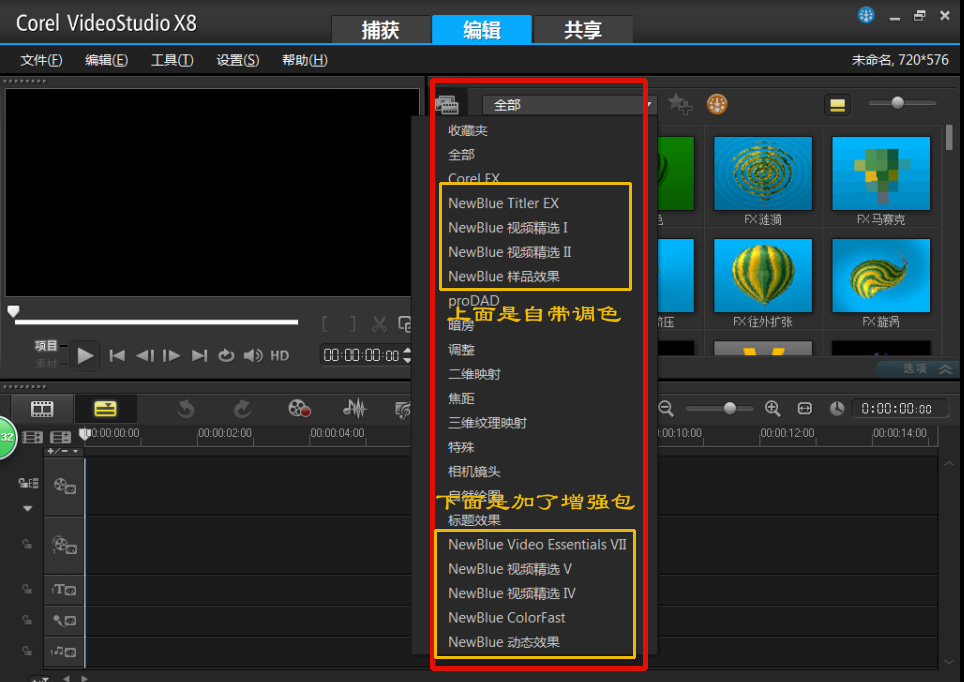This screenshot has height=682, width=964.
Task: Click the redo arrow icon
Action: click(x=243, y=409)
